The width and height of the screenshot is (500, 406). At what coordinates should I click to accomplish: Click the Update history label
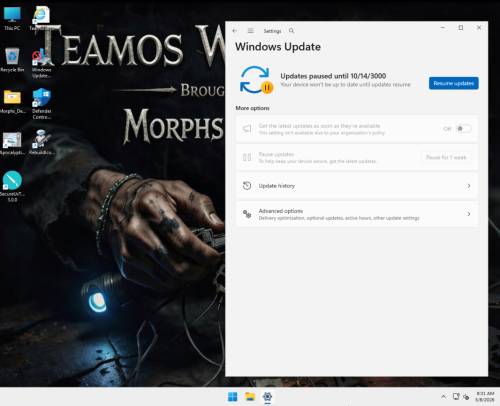click(277, 186)
